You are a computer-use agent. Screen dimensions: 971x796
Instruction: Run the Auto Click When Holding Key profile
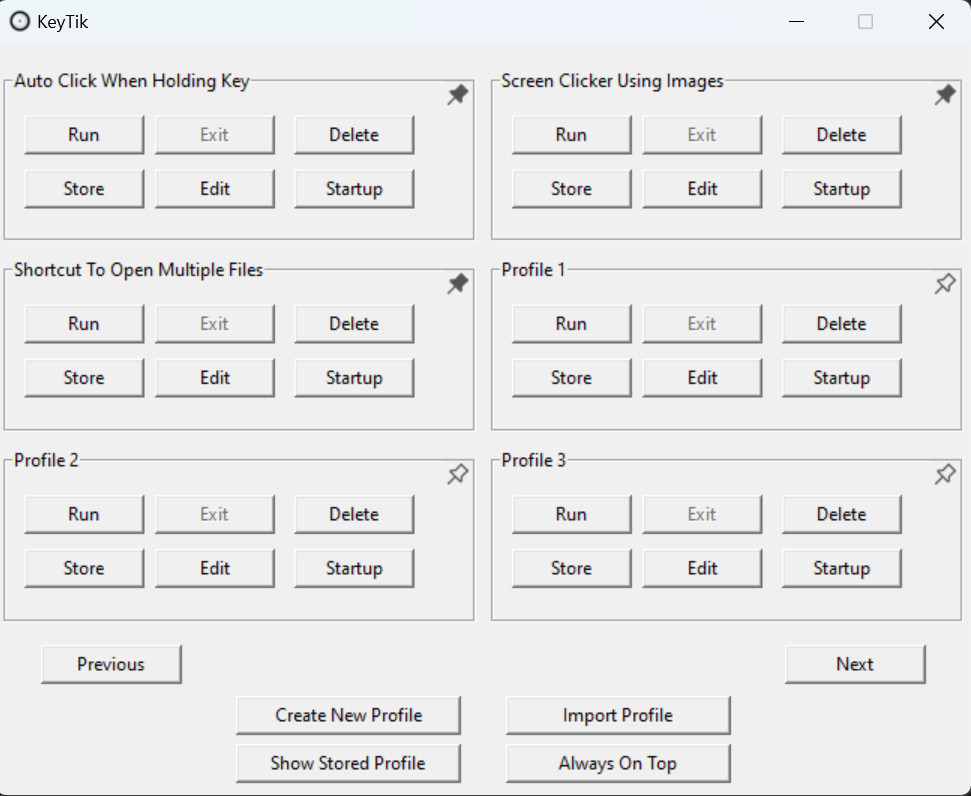[x=84, y=134]
